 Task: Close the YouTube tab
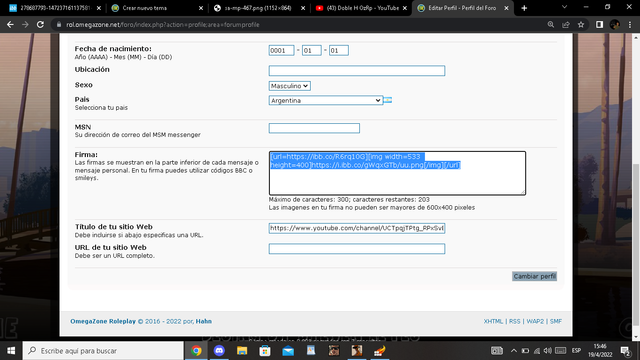point(405,8)
